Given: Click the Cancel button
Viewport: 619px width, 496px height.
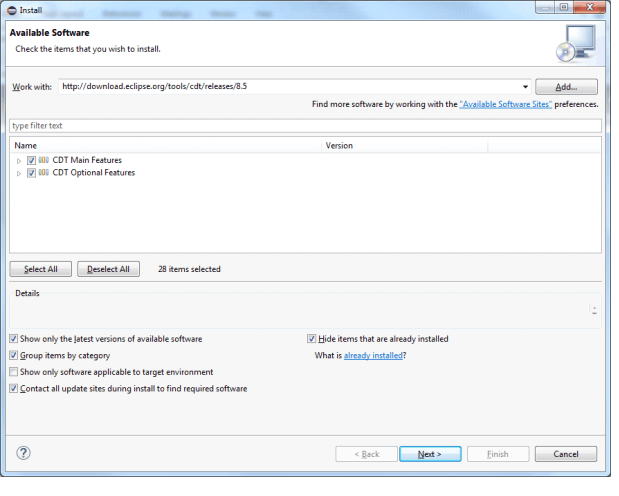Looking at the screenshot, I should coord(566,454).
